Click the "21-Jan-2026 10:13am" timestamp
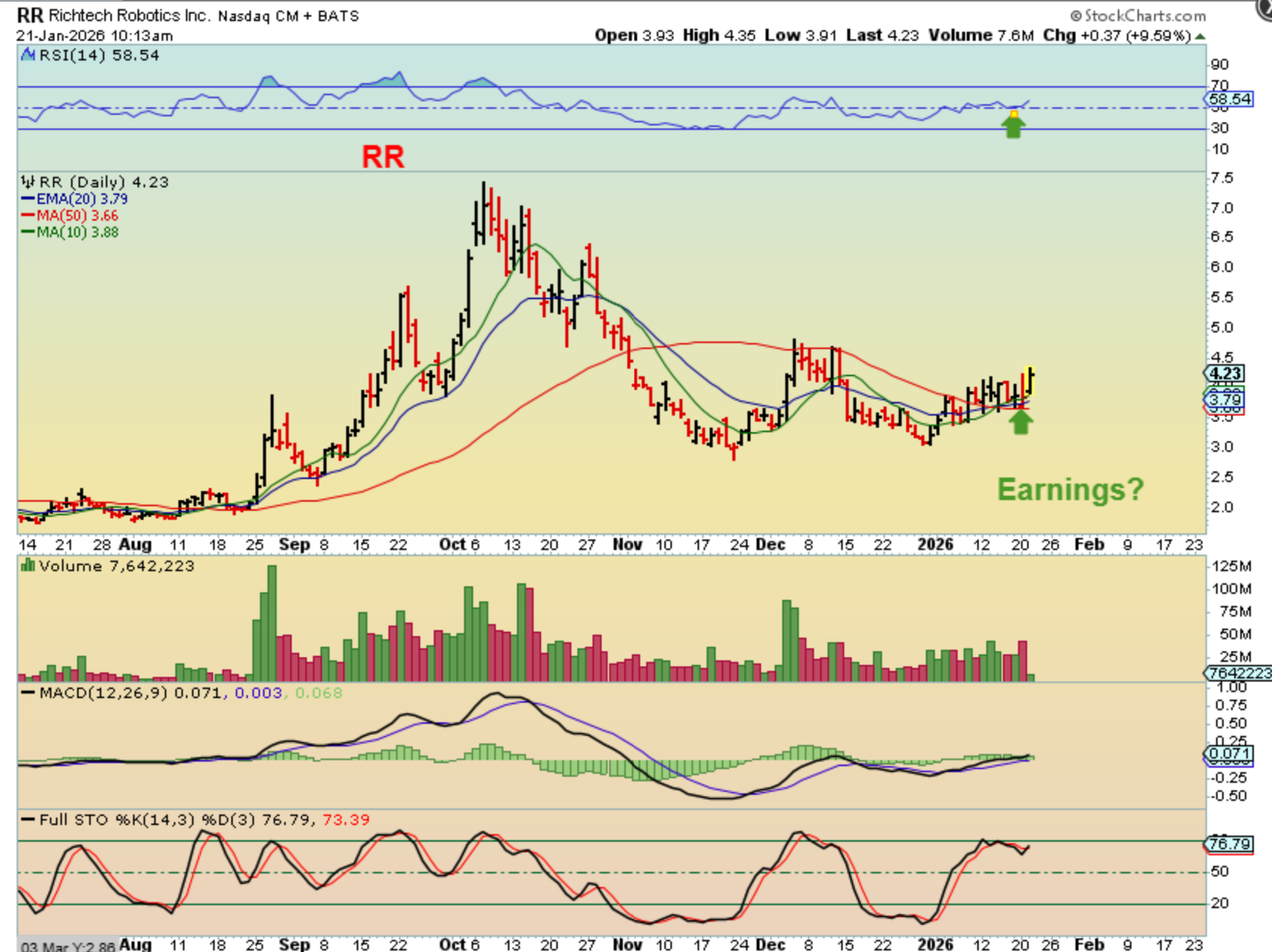 pyautogui.click(x=94, y=36)
